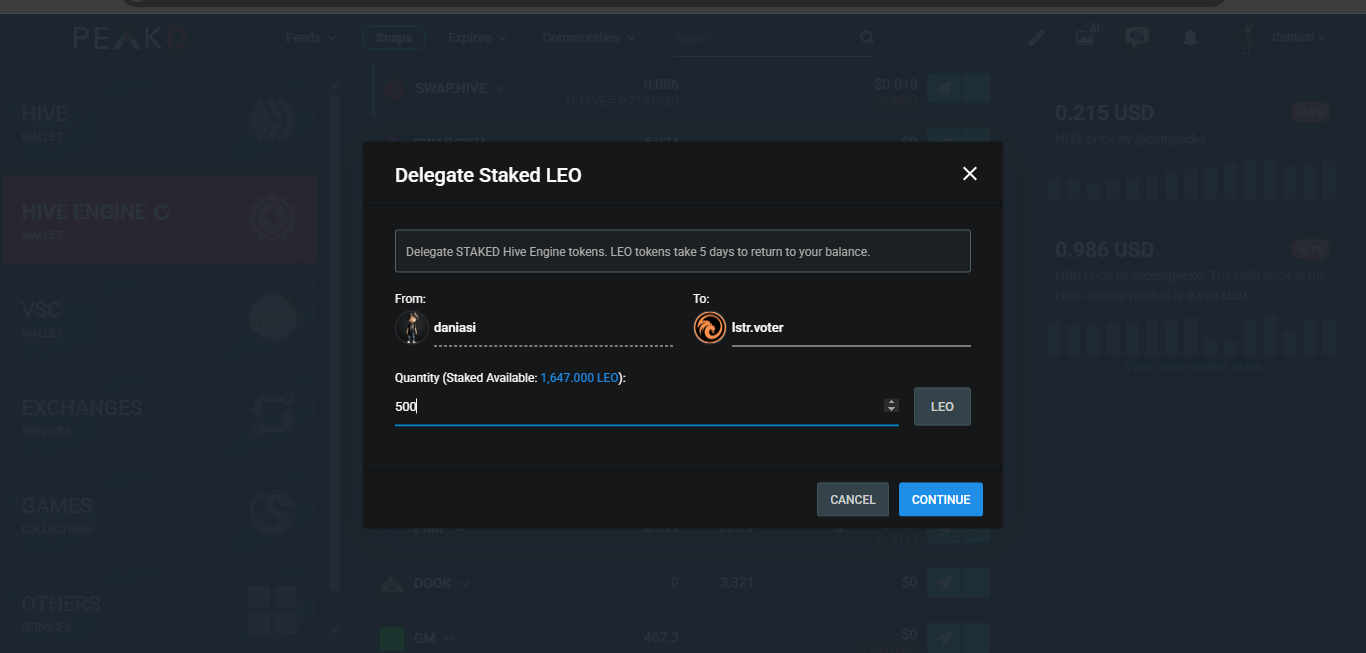Select EXCHANGES Services in sidebar
This screenshot has width=1366, height=653.
160,415
